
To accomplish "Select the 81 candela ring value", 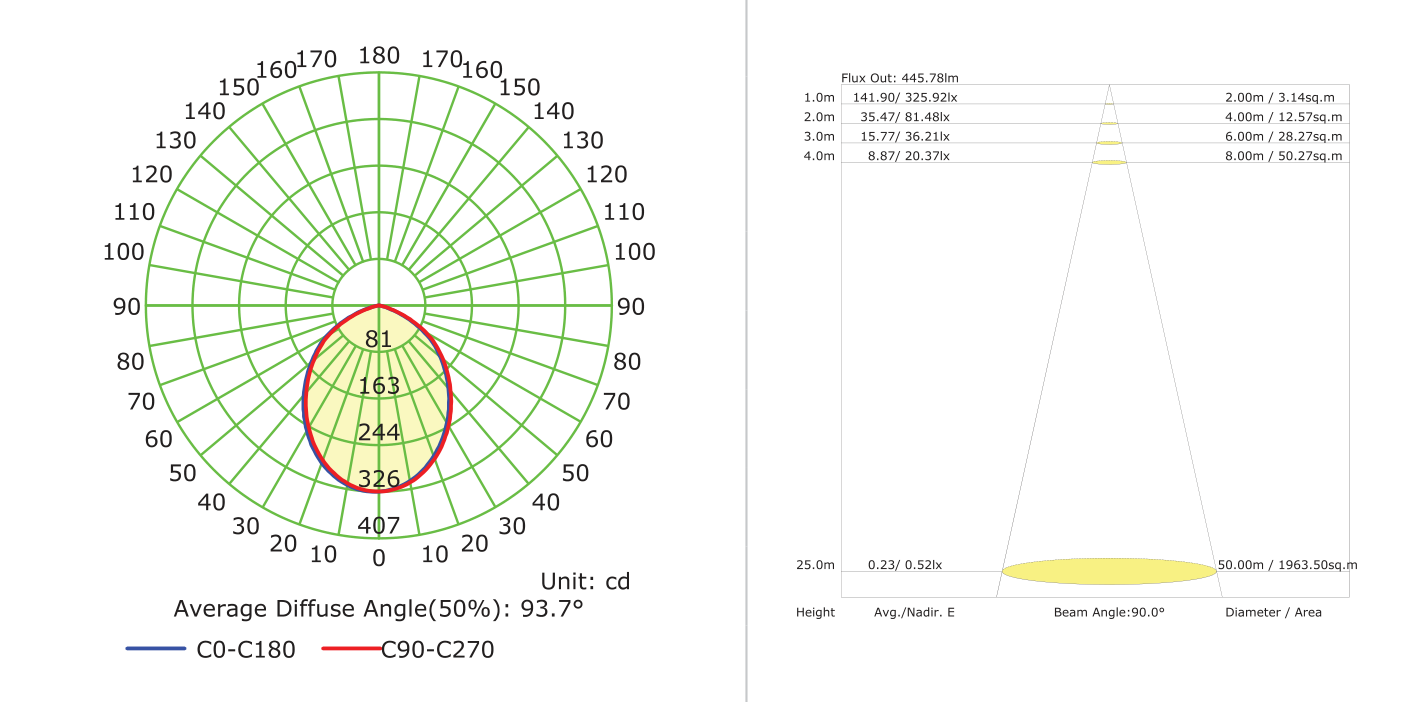I will tap(378, 339).
